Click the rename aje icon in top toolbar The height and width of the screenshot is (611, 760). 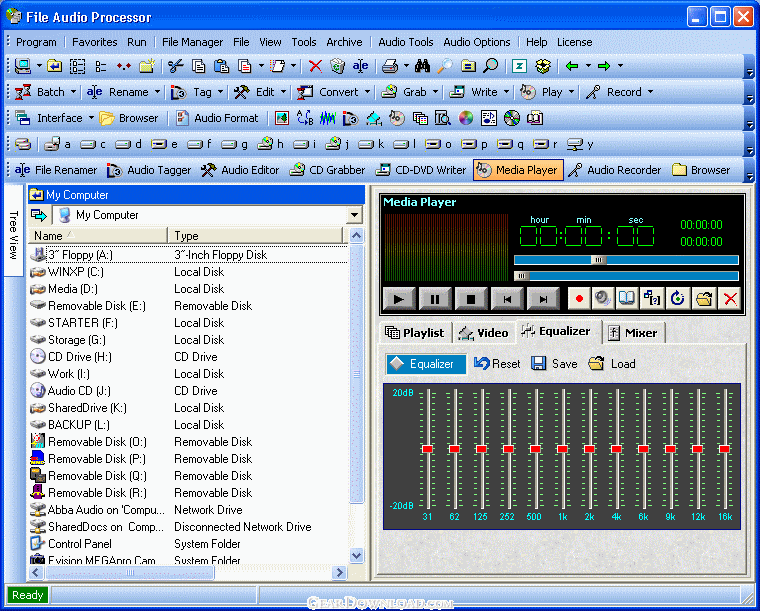point(360,66)
